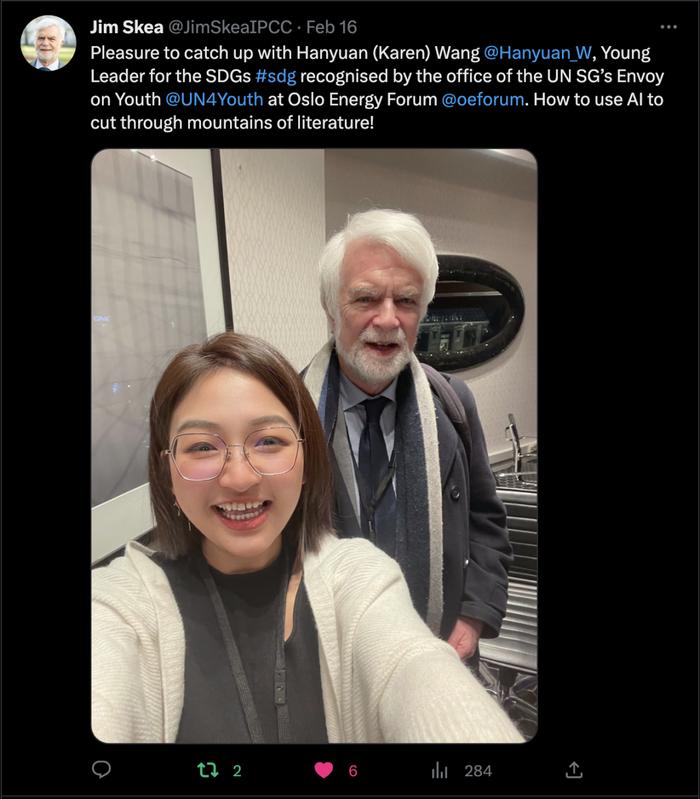Image resolution: width=700 pixels, height=799 pixels.
Task: Click "mountains of literature!" text line
Action: click(281, 123)
